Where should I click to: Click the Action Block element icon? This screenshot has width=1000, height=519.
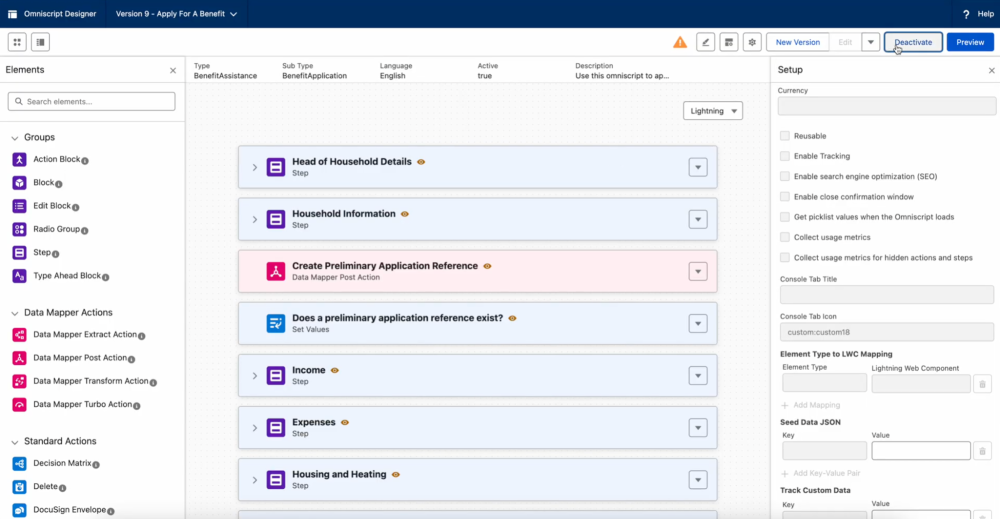(x=19, y=160)
